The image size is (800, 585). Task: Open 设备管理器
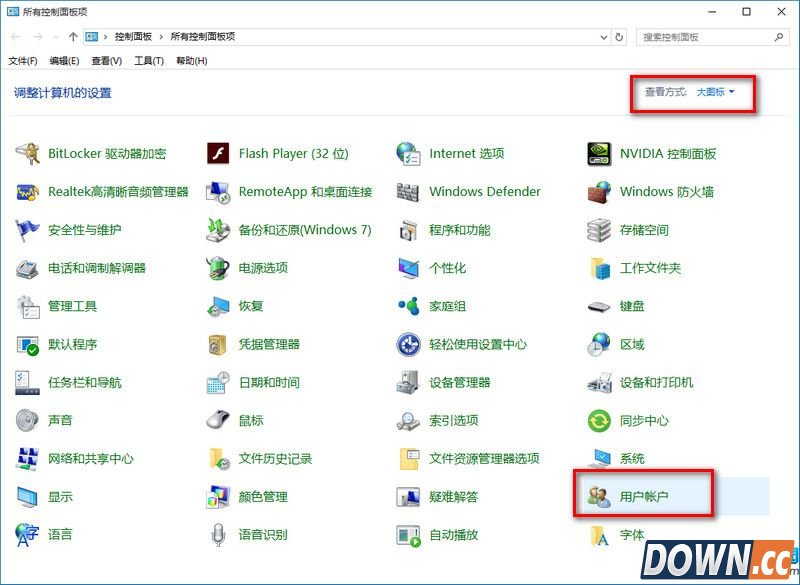(461, 382)
